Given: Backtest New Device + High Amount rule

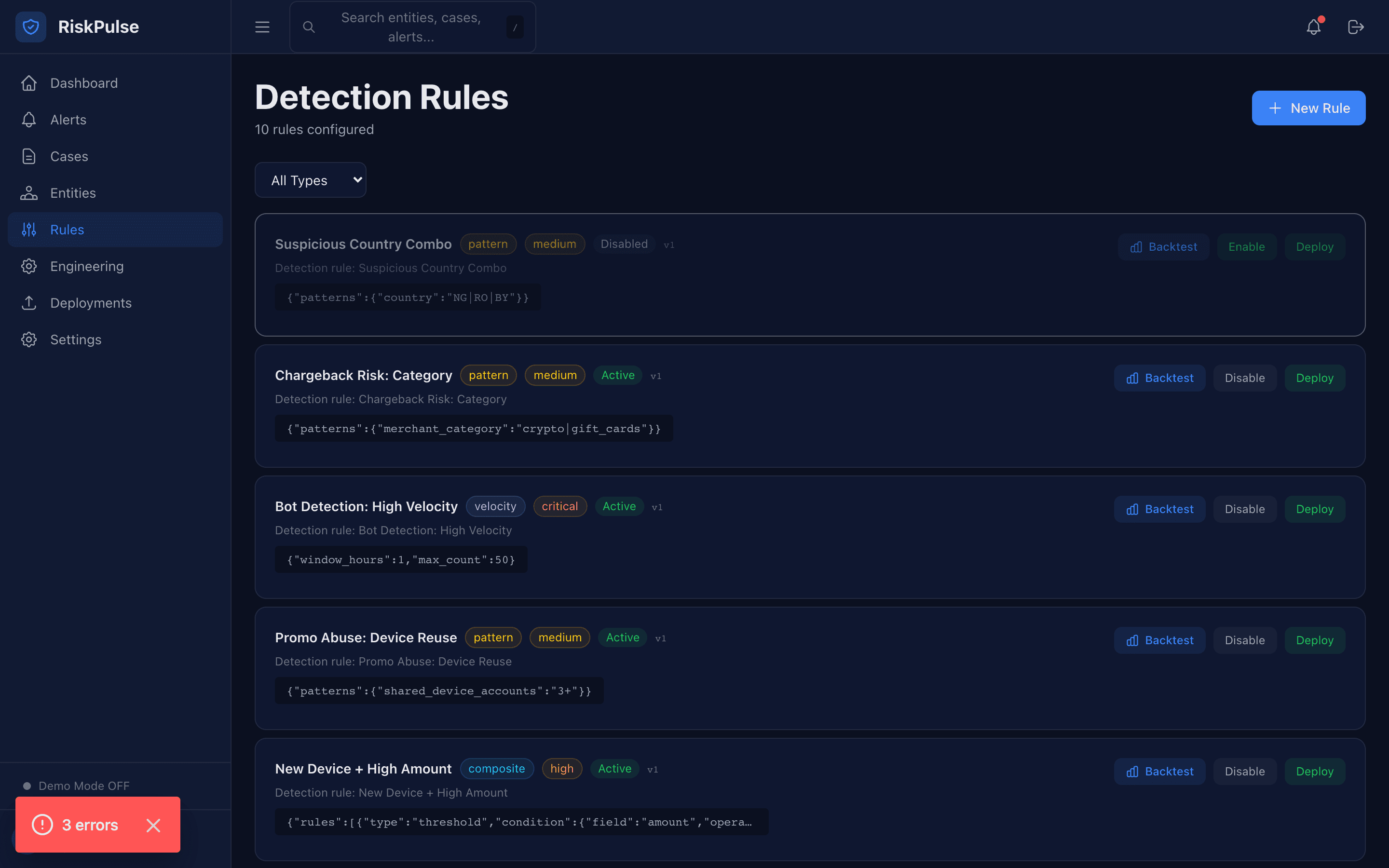Looking at the screenshot, I should pyautogui.click(x=1159, y=772).
